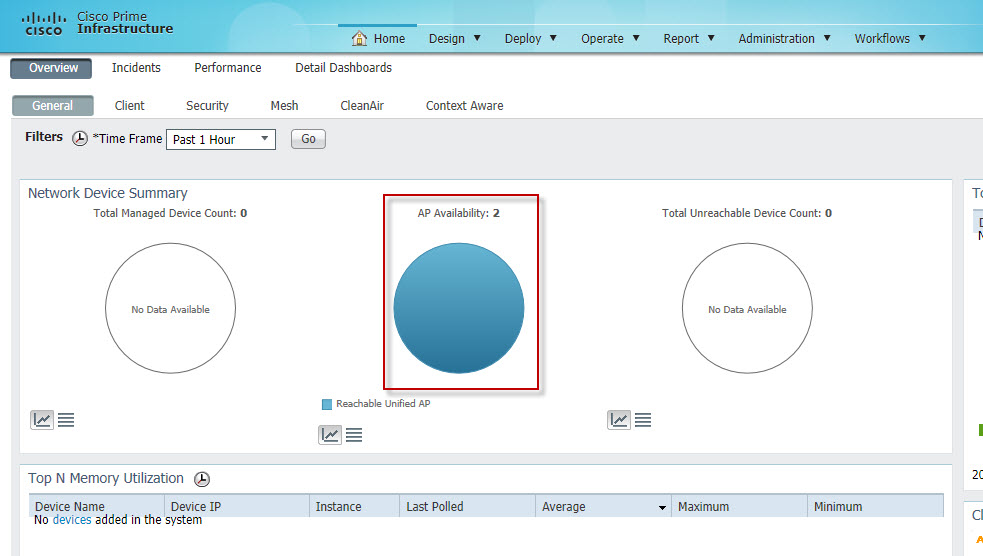983x556 pixels.
Task: Open the CleanAir sub-tab
Action: click(x=362, y=105)
